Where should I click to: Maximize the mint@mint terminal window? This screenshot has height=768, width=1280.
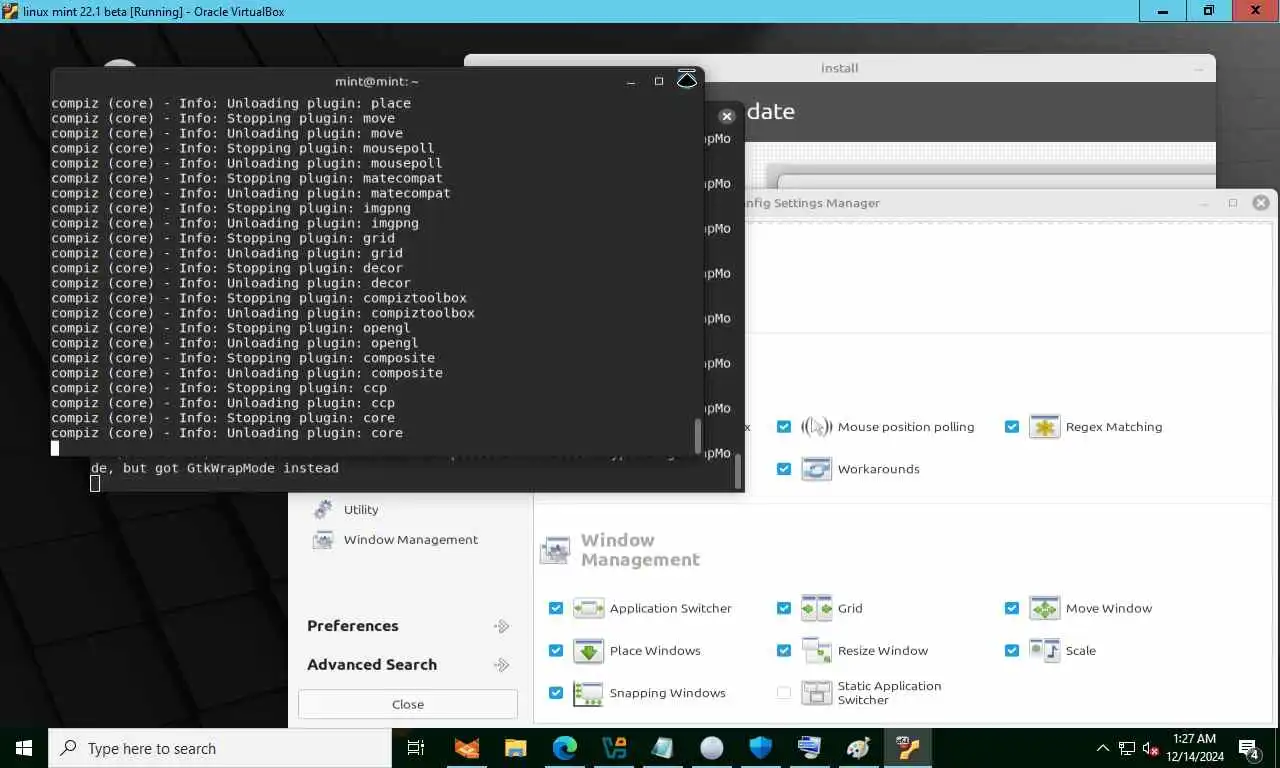(x=659, y=81)
